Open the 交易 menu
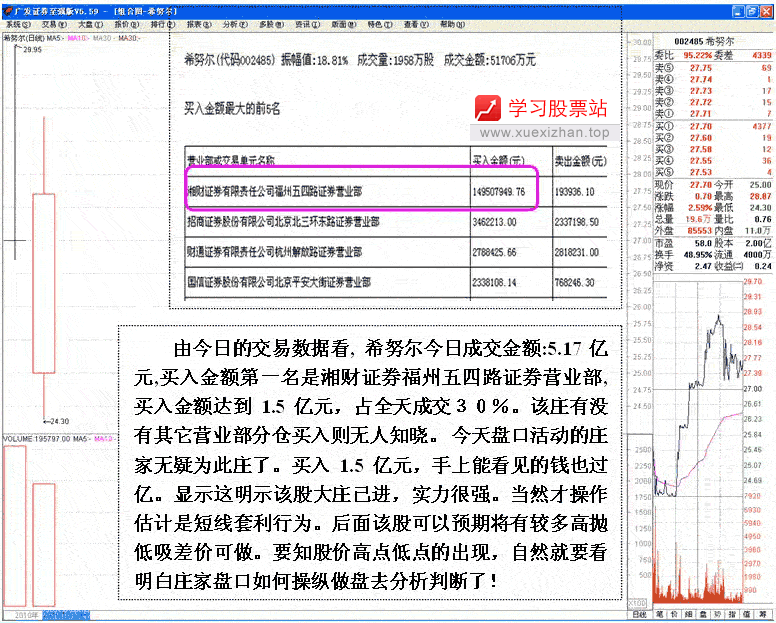The image size is (776, 623). click(x=54, y=24)
